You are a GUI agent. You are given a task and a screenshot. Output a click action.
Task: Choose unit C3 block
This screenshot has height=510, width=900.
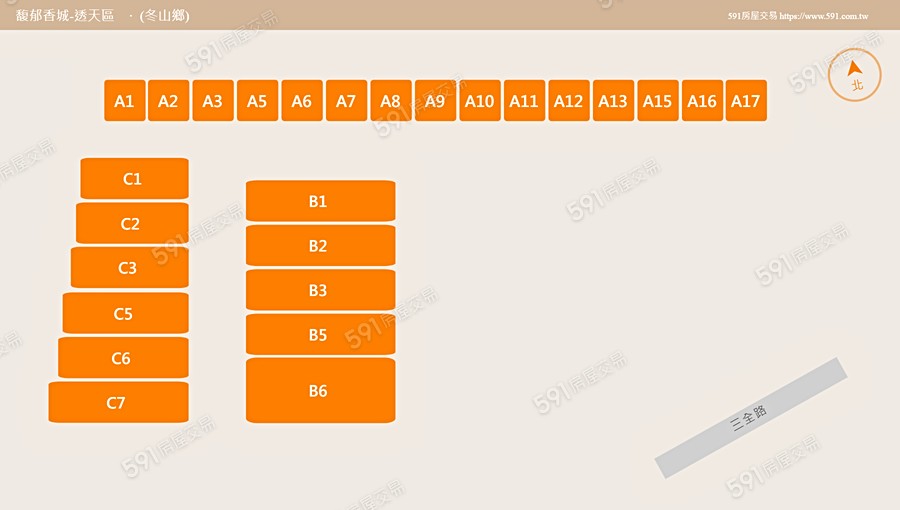(x=128, y=268)
